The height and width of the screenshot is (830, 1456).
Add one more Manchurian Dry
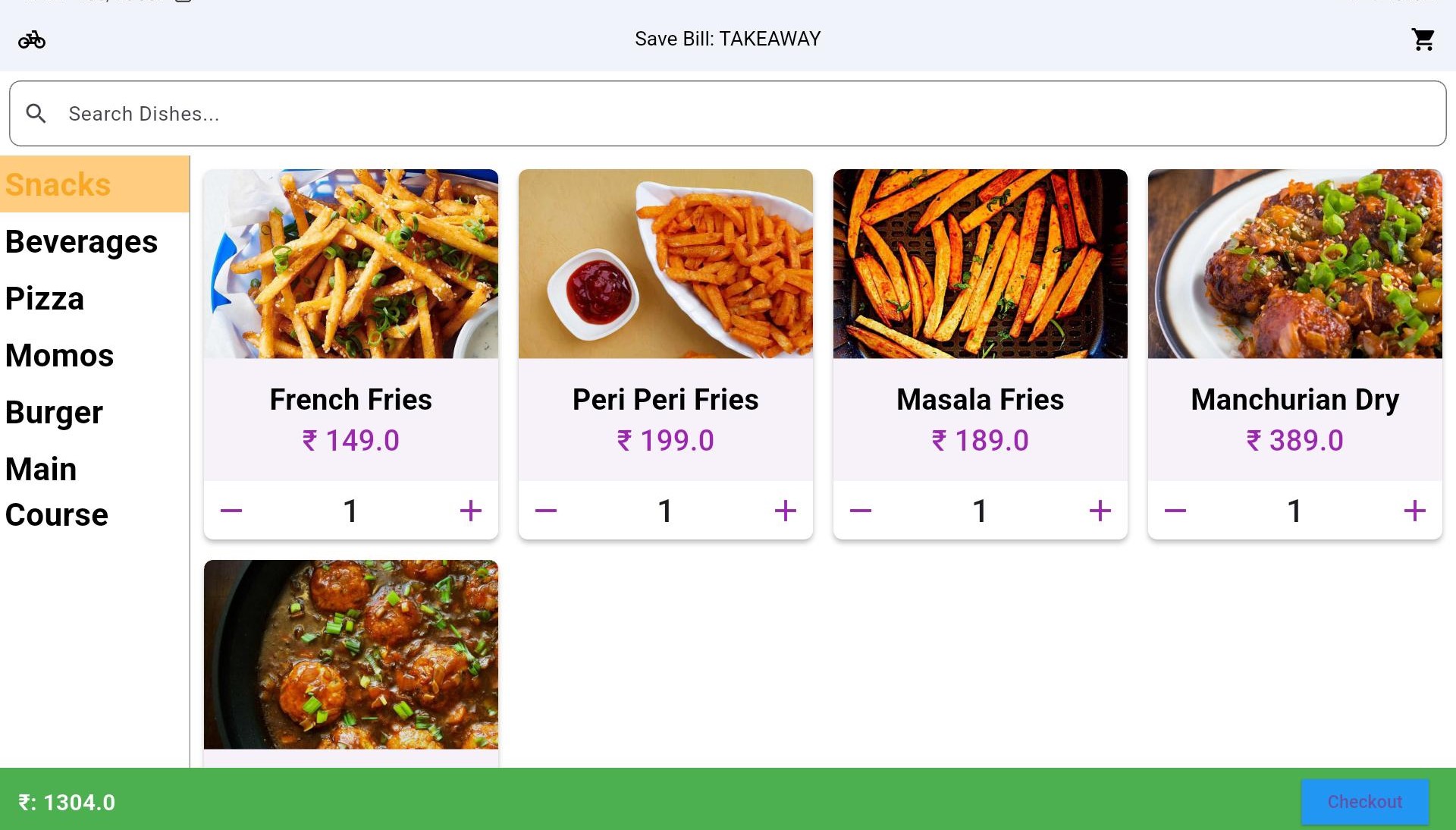(x=1414, y=511)
